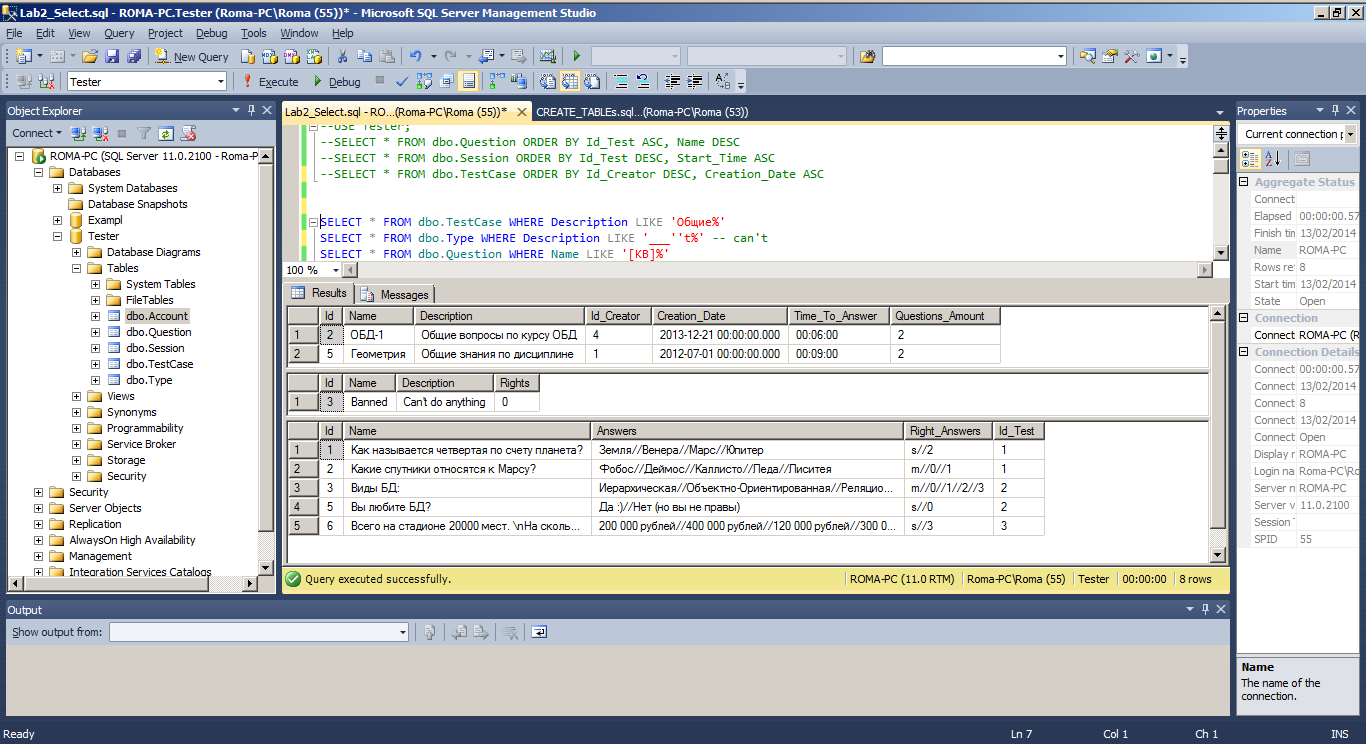Expand the Views folder node
Image resolution: width=1366 pixels, height=744 pixels.
(77, 396)
